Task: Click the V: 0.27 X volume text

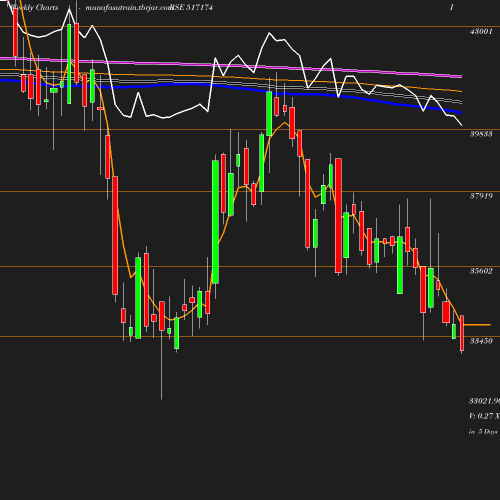Action: [x=484, y=416]
